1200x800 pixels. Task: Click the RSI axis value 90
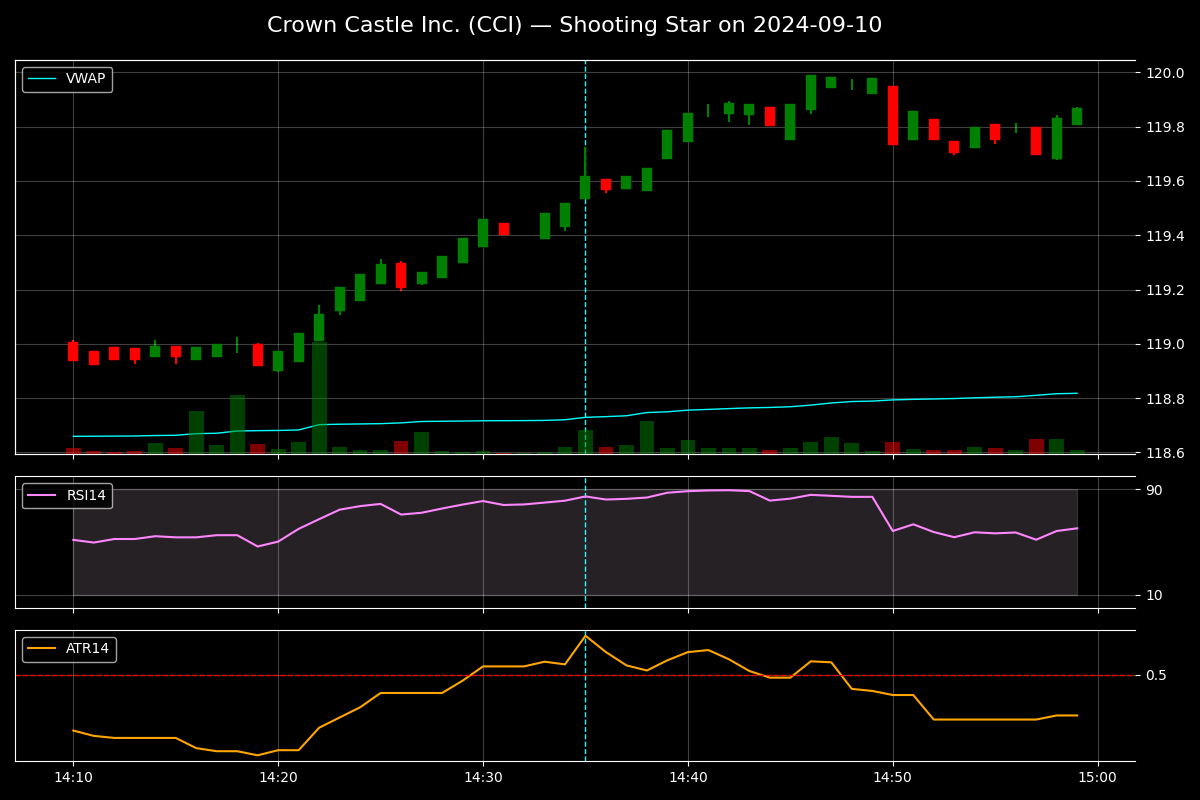click(1154, 490)
